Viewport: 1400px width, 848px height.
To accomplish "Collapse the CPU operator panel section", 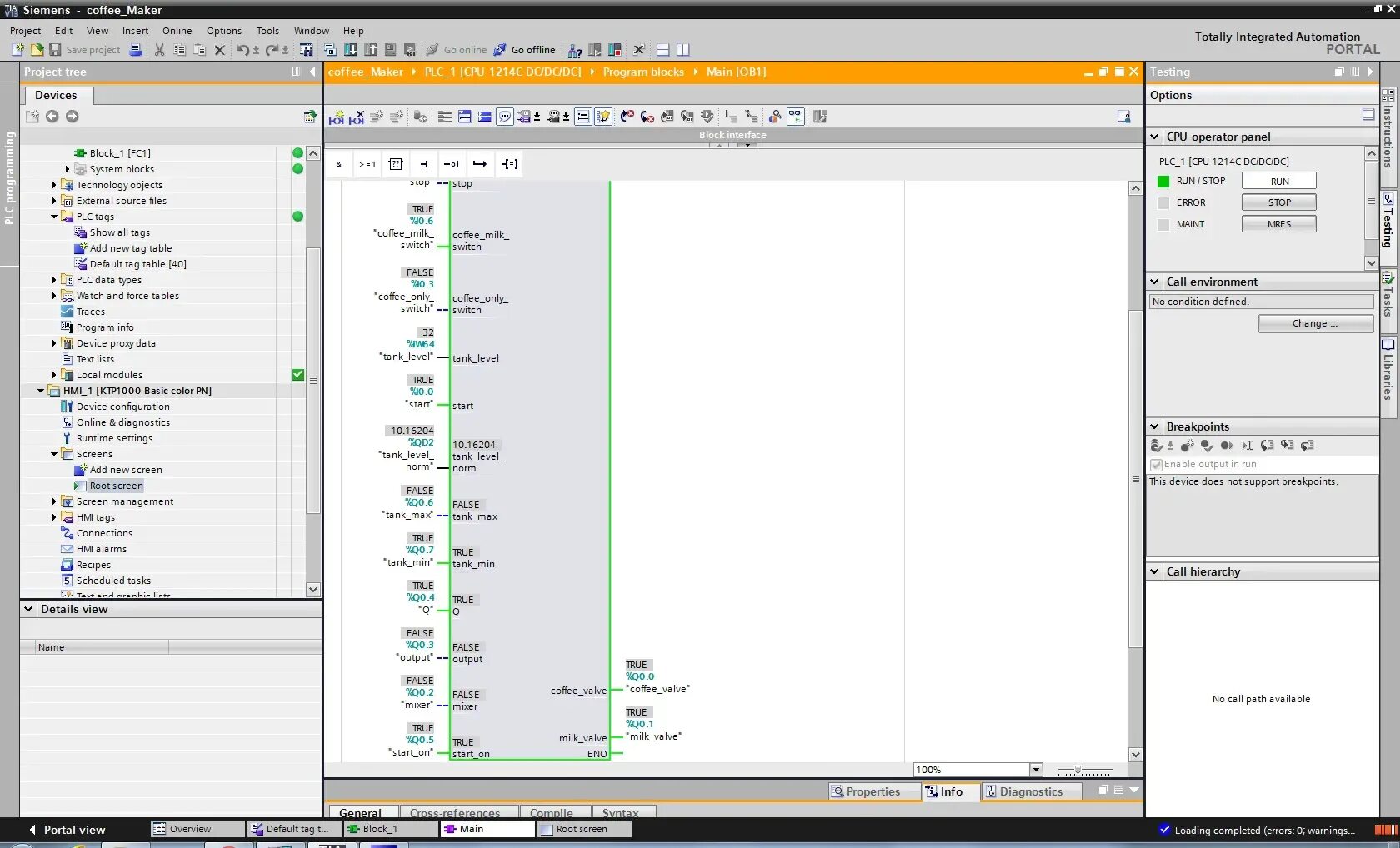I will [x=1154, y=137].
